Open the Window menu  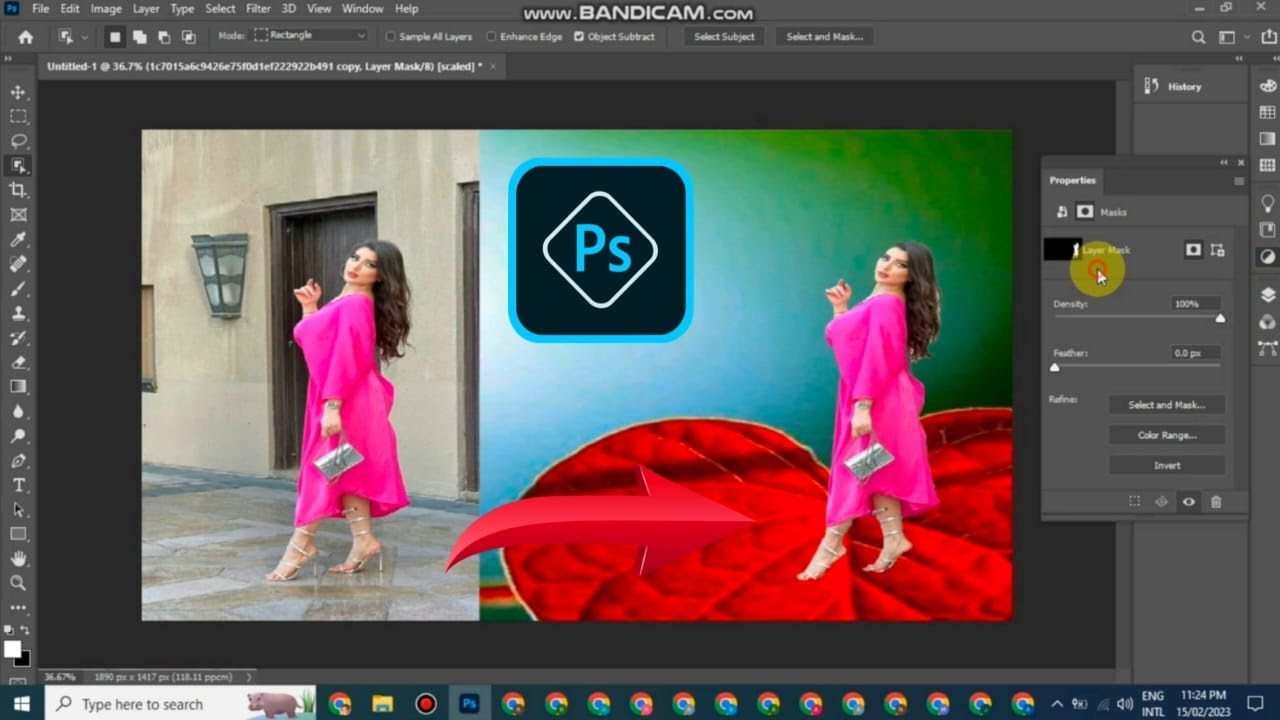362,9
